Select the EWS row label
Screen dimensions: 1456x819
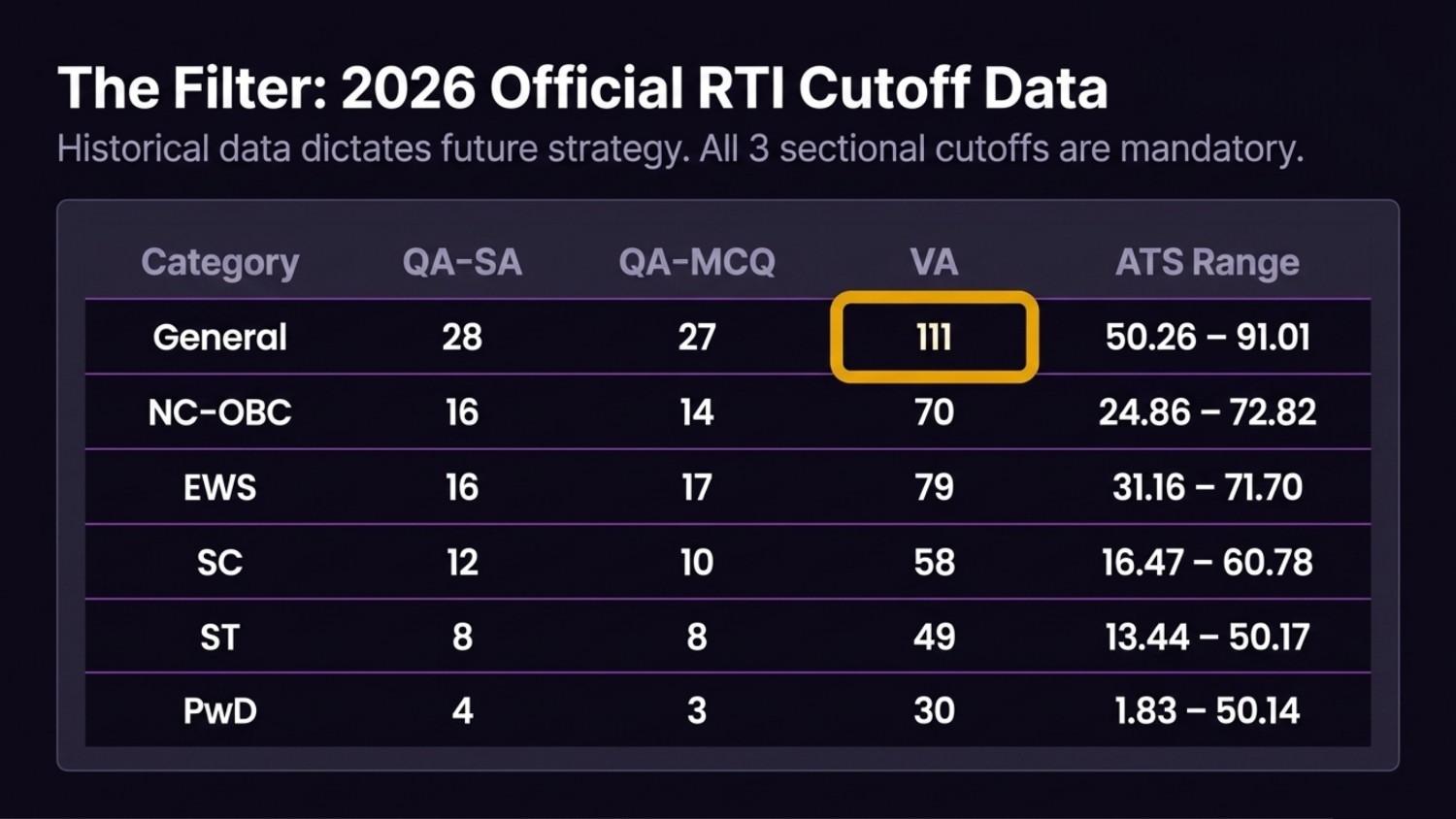point(219,487)
